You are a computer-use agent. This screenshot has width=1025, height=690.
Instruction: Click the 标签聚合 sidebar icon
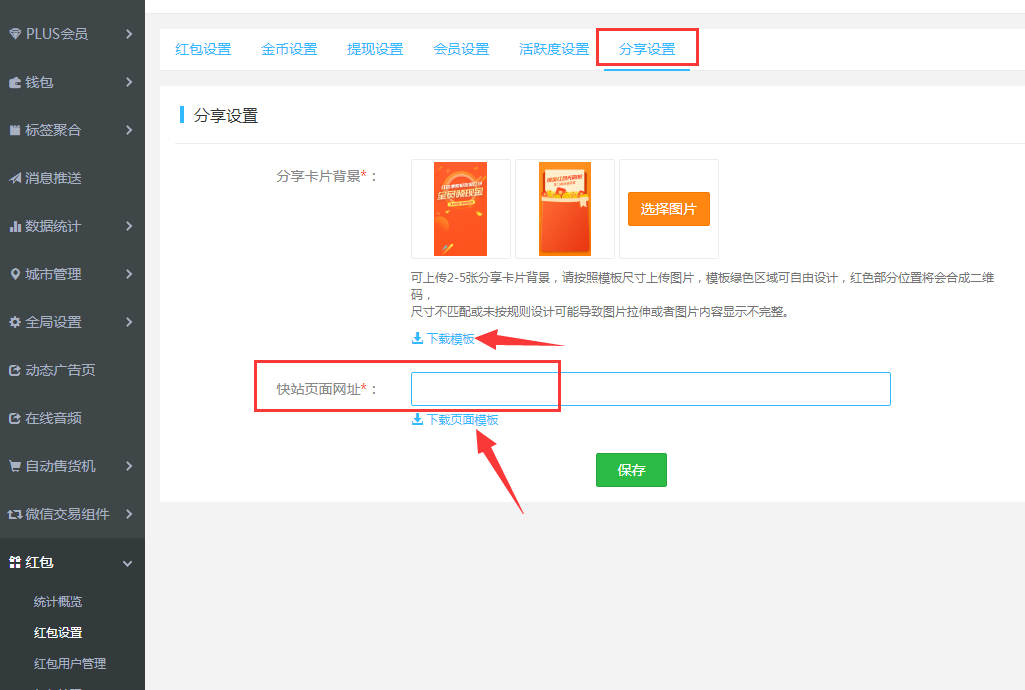click(15, 130)
